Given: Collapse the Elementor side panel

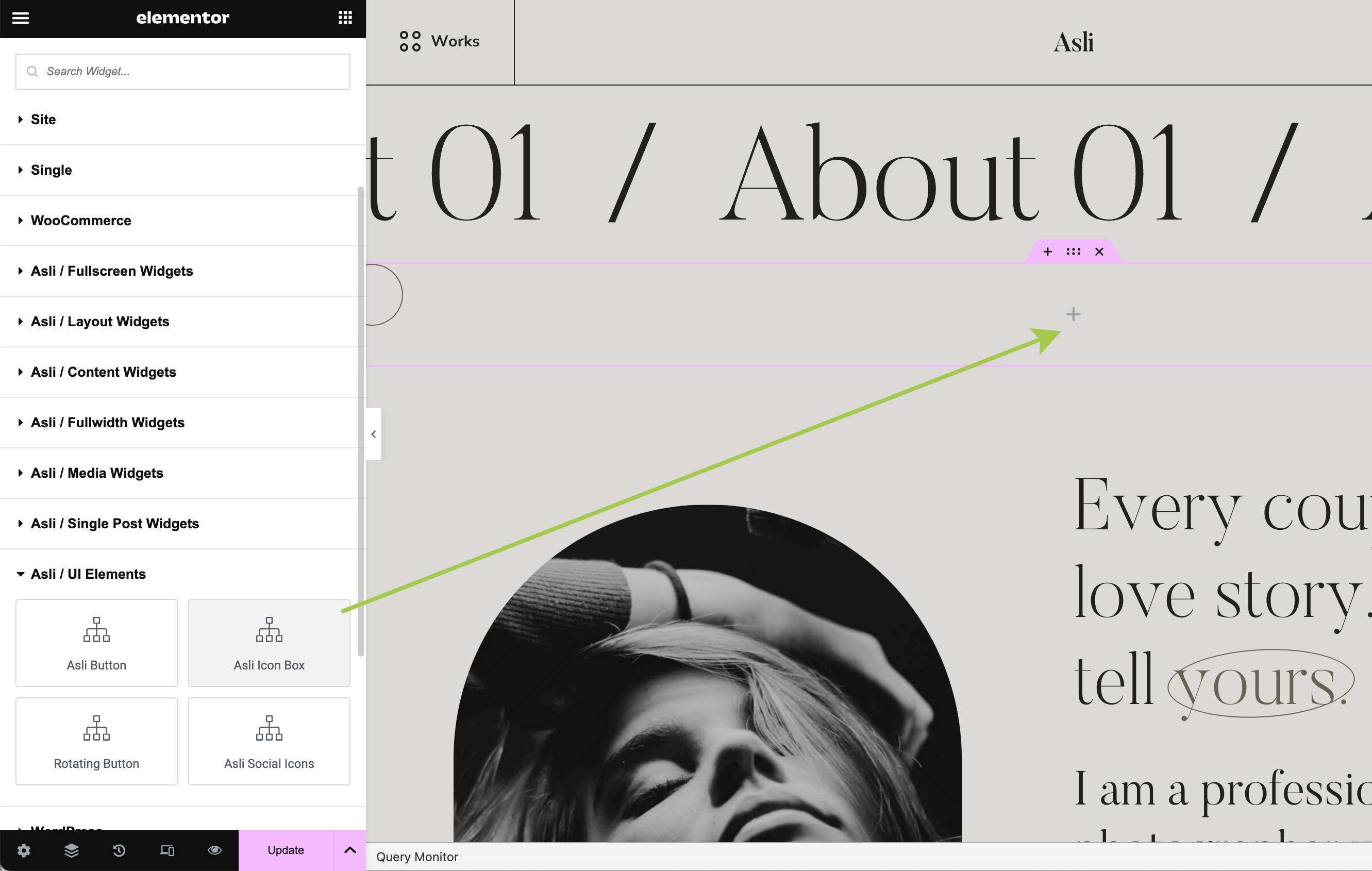Looking at the screenshot, I should [374, 434].
